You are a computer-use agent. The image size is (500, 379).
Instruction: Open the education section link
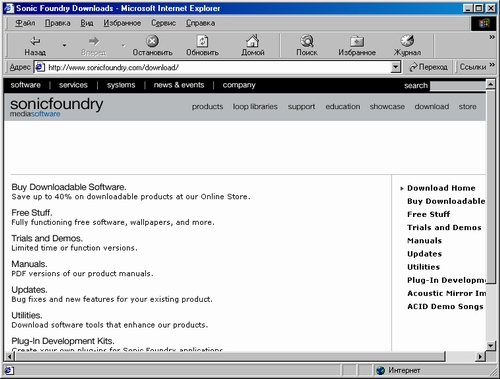point(343,107)
